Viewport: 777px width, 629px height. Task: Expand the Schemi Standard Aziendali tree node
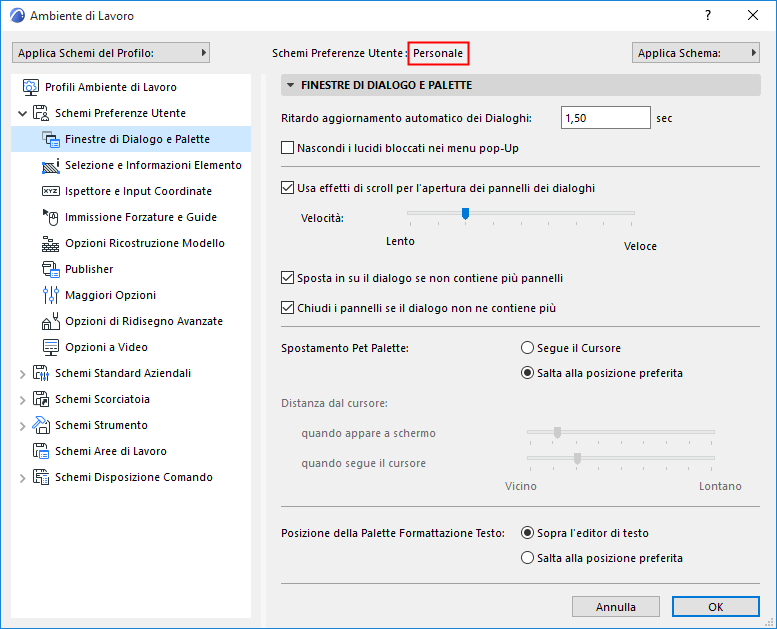point(23,374)
